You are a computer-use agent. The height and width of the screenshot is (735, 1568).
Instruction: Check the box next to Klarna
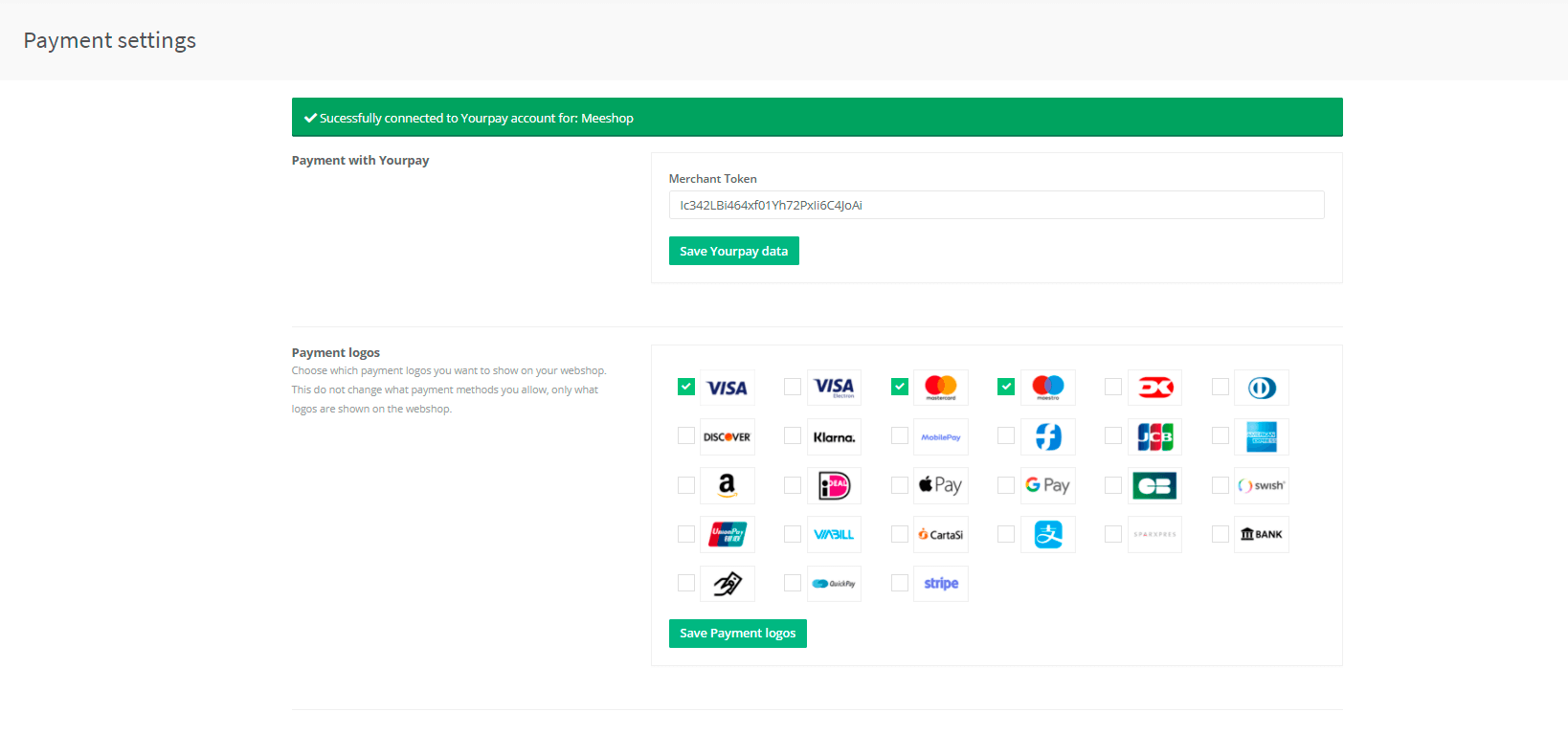tap(793, 435)
